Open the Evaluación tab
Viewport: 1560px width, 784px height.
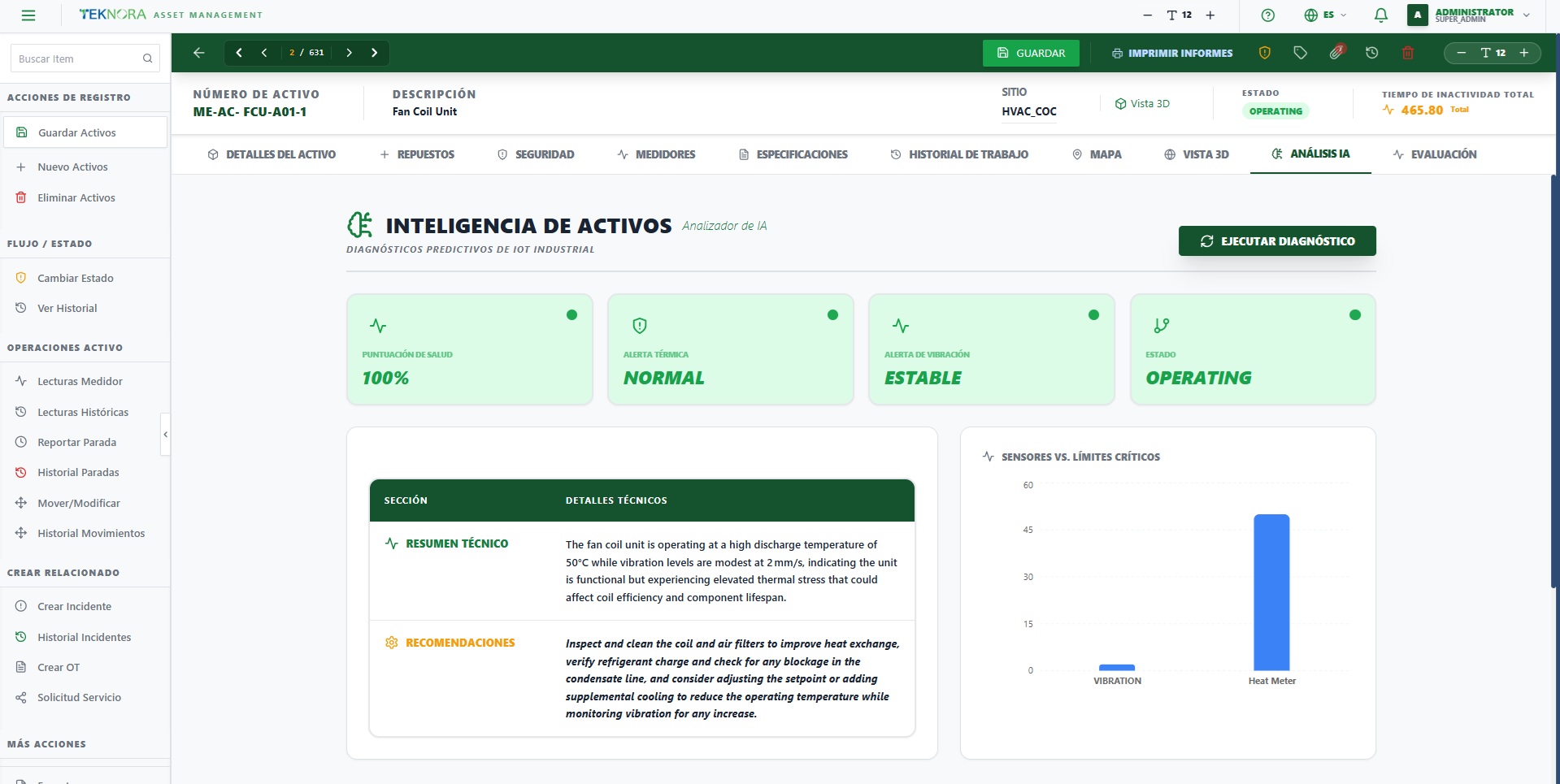[1435, 154]
